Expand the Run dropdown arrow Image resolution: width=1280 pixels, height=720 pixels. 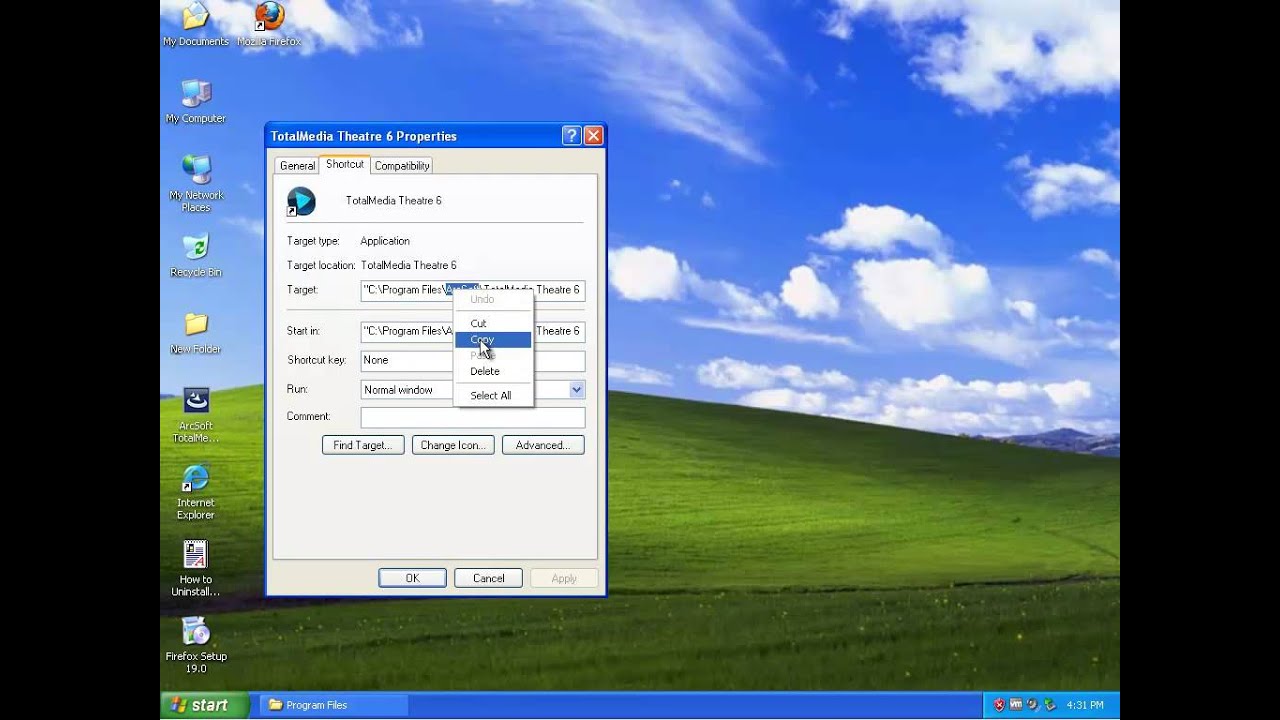coord(576,390)
